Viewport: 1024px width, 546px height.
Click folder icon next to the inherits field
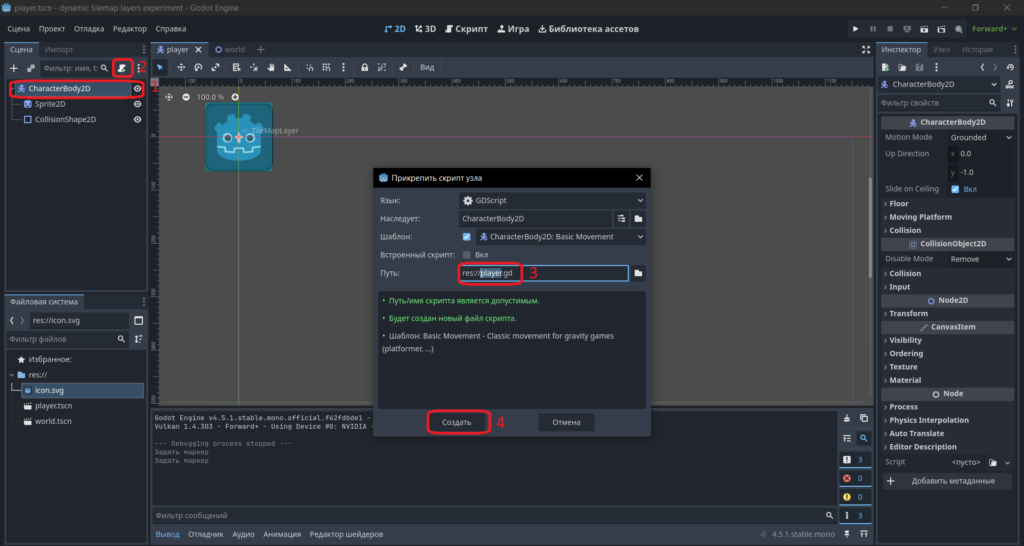click(638, 219)
